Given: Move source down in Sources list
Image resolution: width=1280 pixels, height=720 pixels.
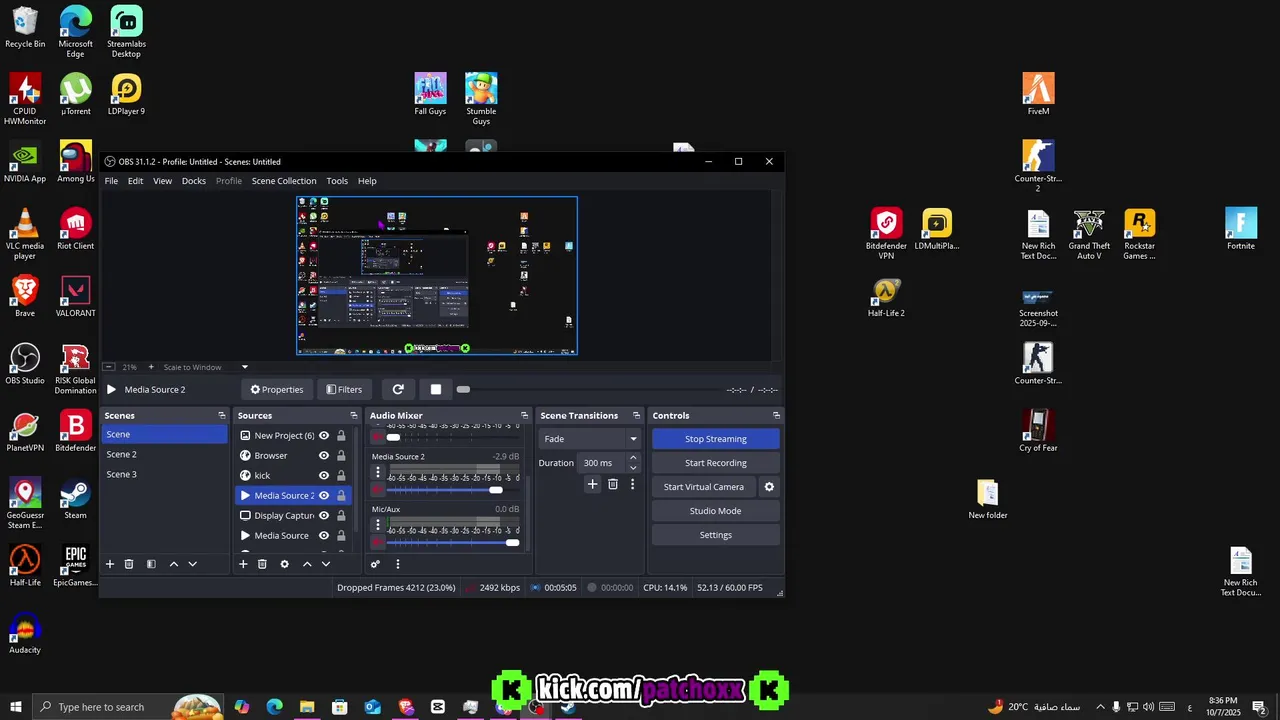Looking at the screenshot, I should 325,564.
